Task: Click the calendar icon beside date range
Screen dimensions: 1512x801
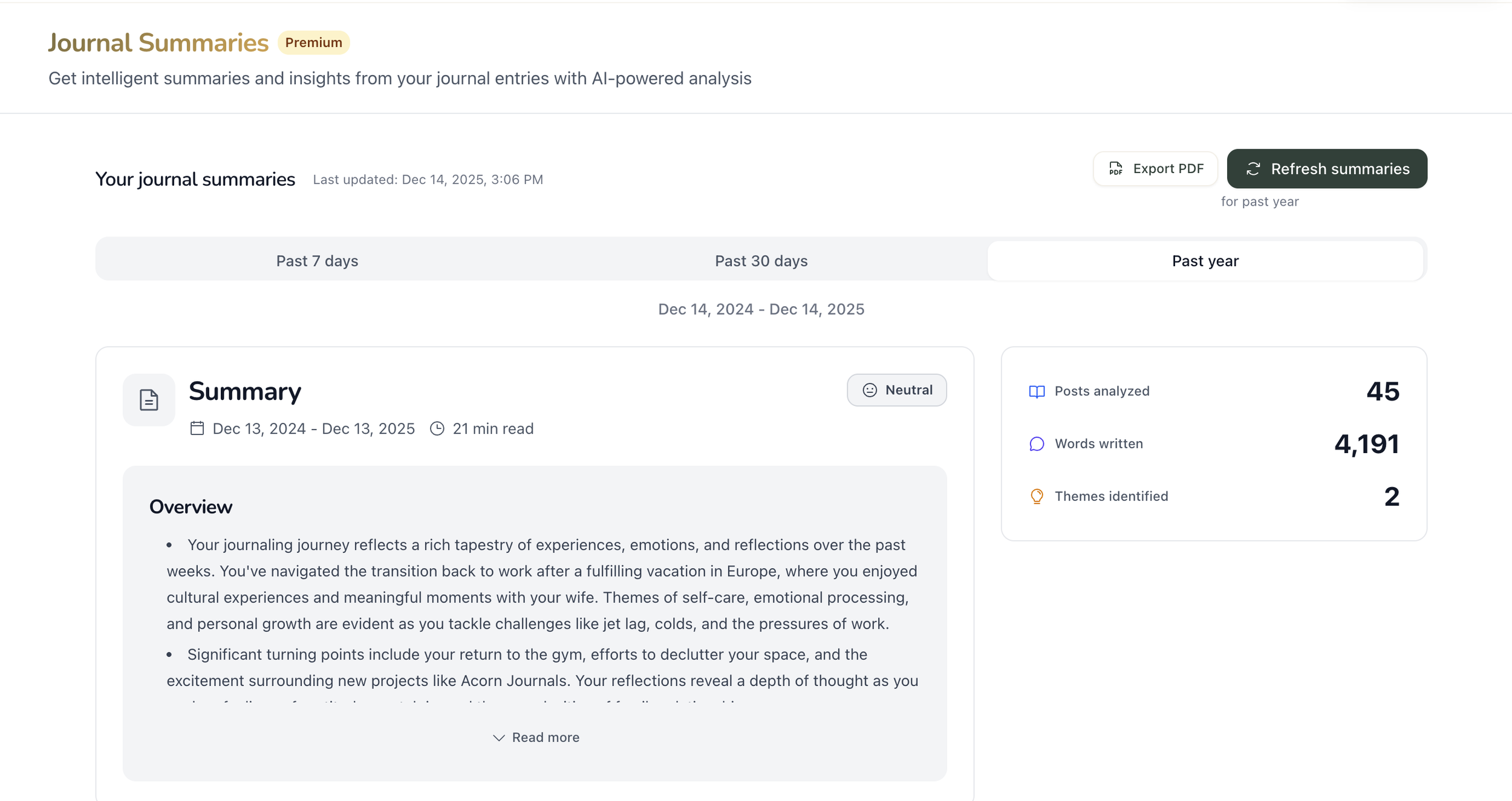Action: 197,428
